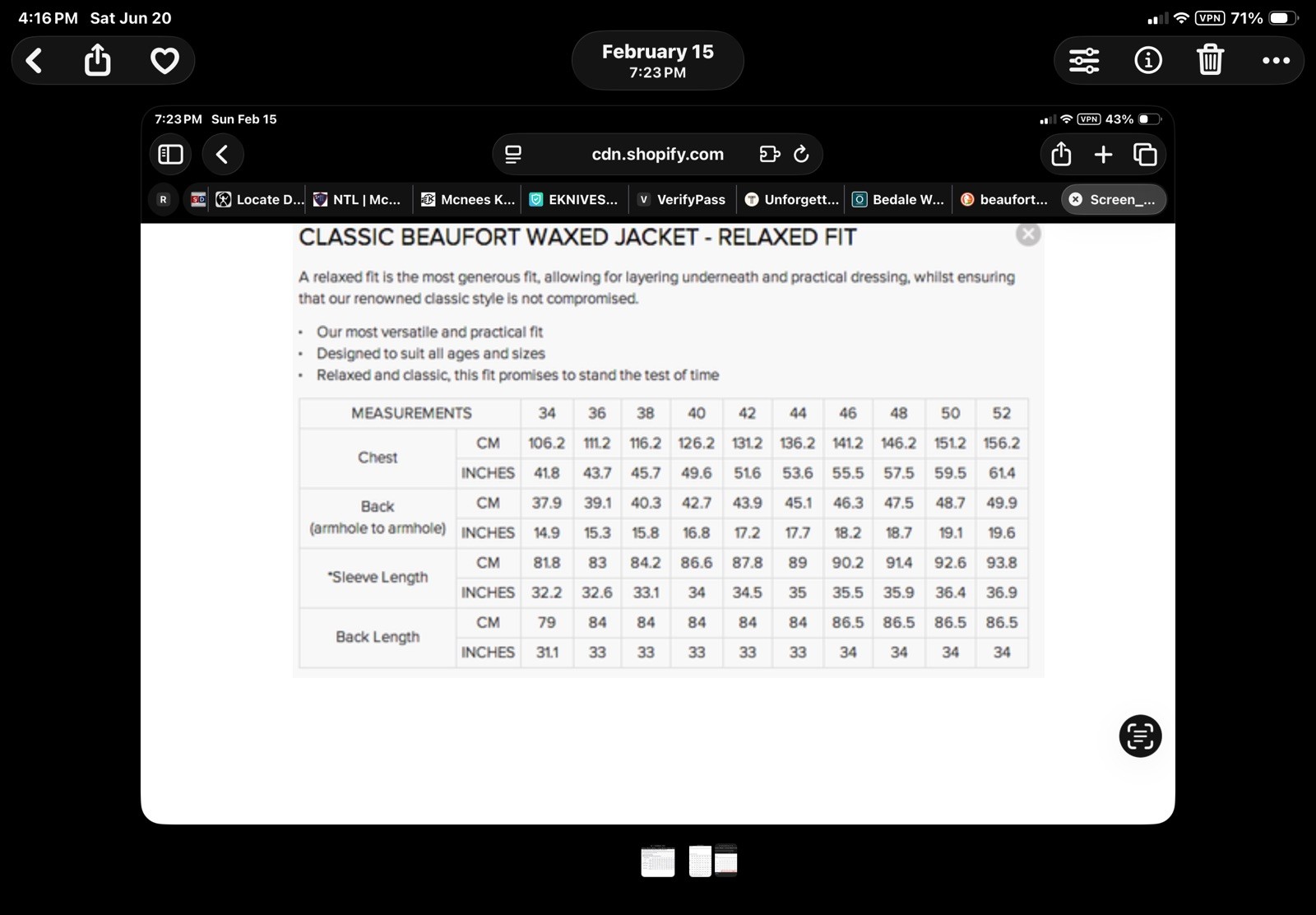Tap sleeve length value 93.8
Screen dimensions: 1316x915
pos(1001,563)
